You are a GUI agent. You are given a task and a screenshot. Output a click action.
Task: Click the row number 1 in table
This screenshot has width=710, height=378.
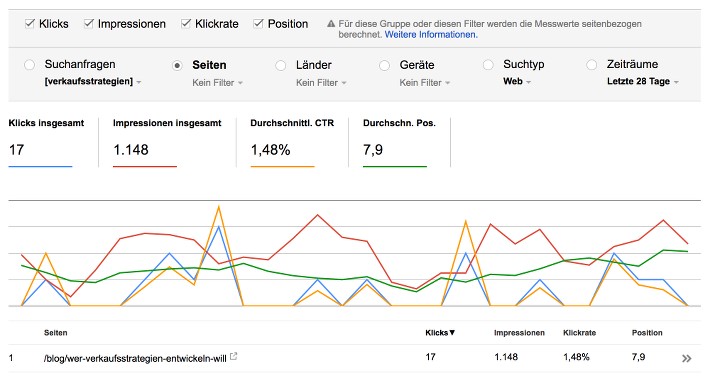click(11, 358)
